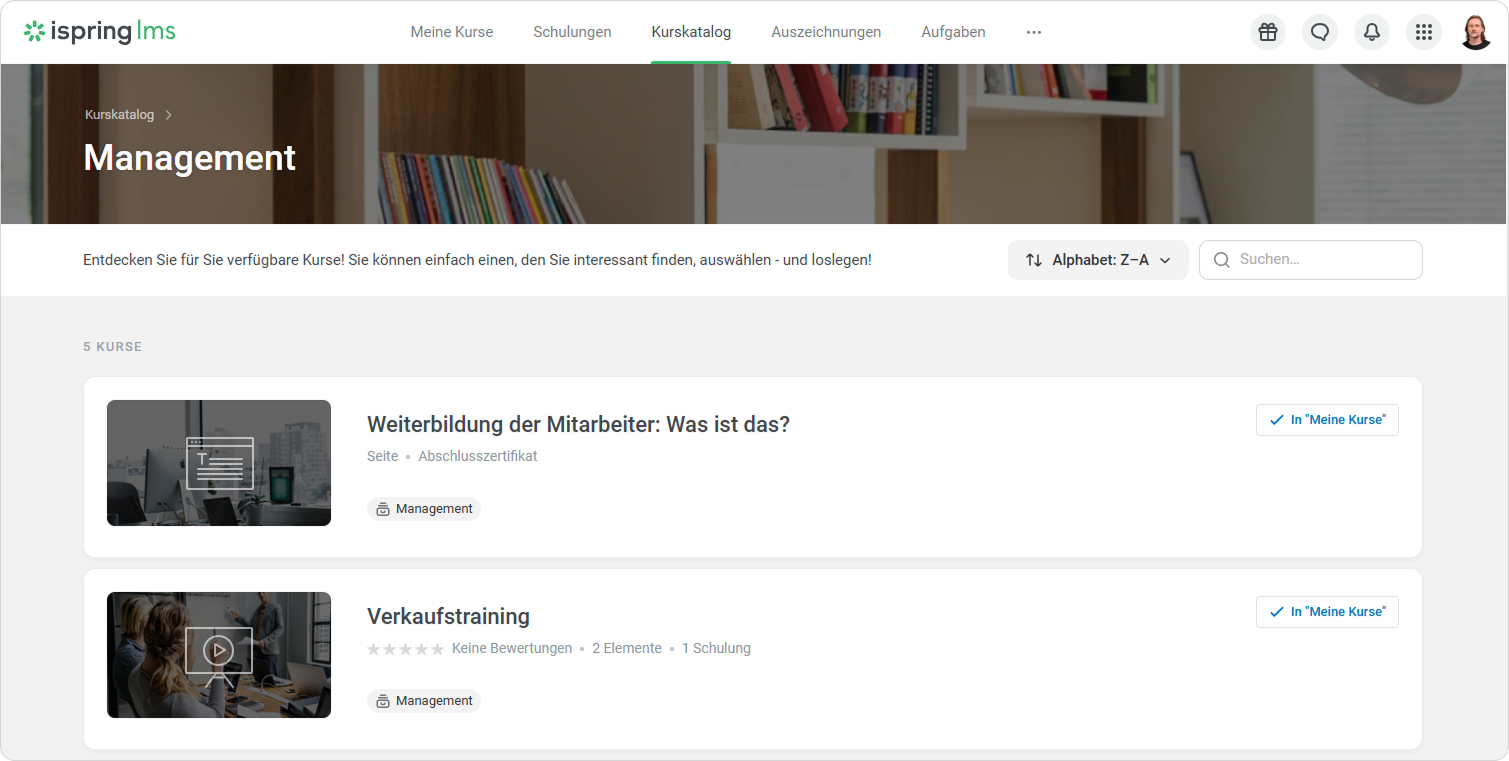
Task: Open the Verkaufstraining course title
Action: point(448,616)
